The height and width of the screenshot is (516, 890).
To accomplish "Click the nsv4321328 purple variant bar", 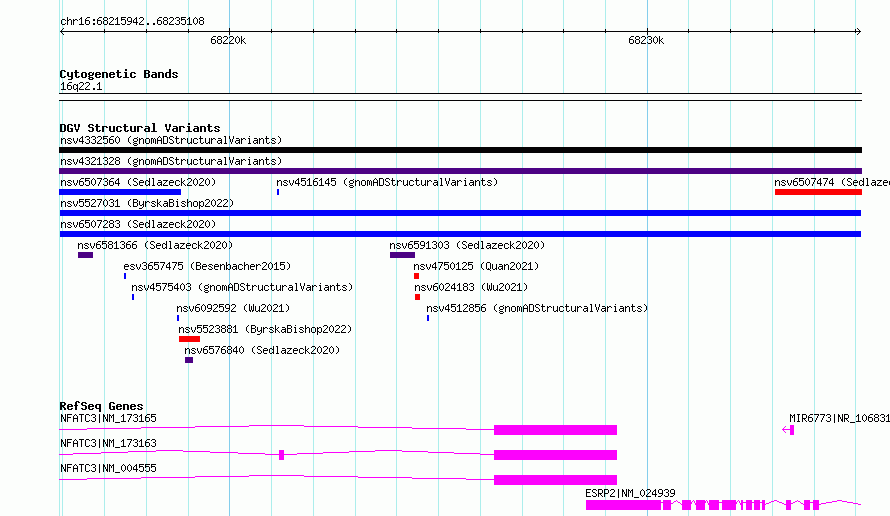I will pyautogui.click(x=460, y=171).
